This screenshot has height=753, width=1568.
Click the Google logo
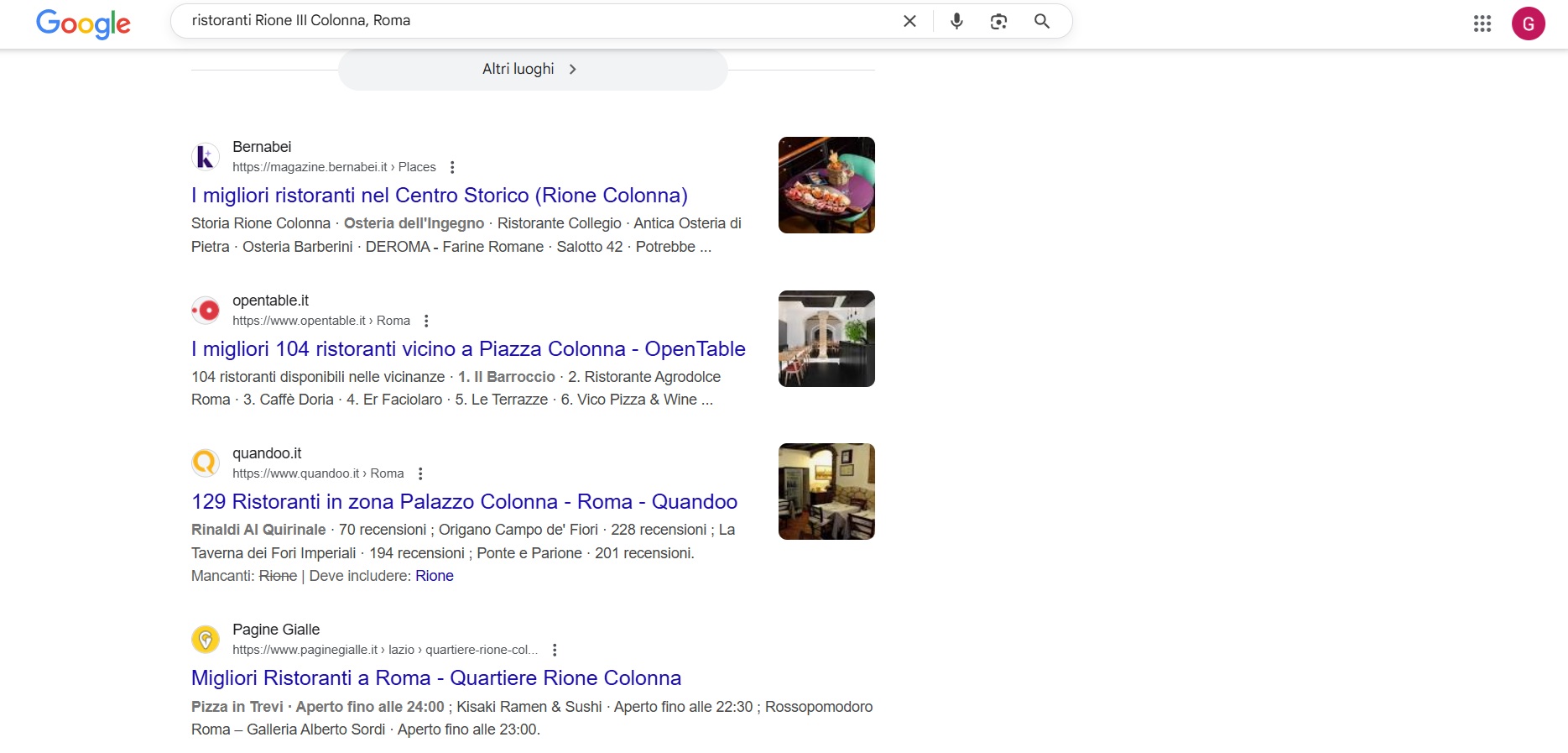coord(83,23)
